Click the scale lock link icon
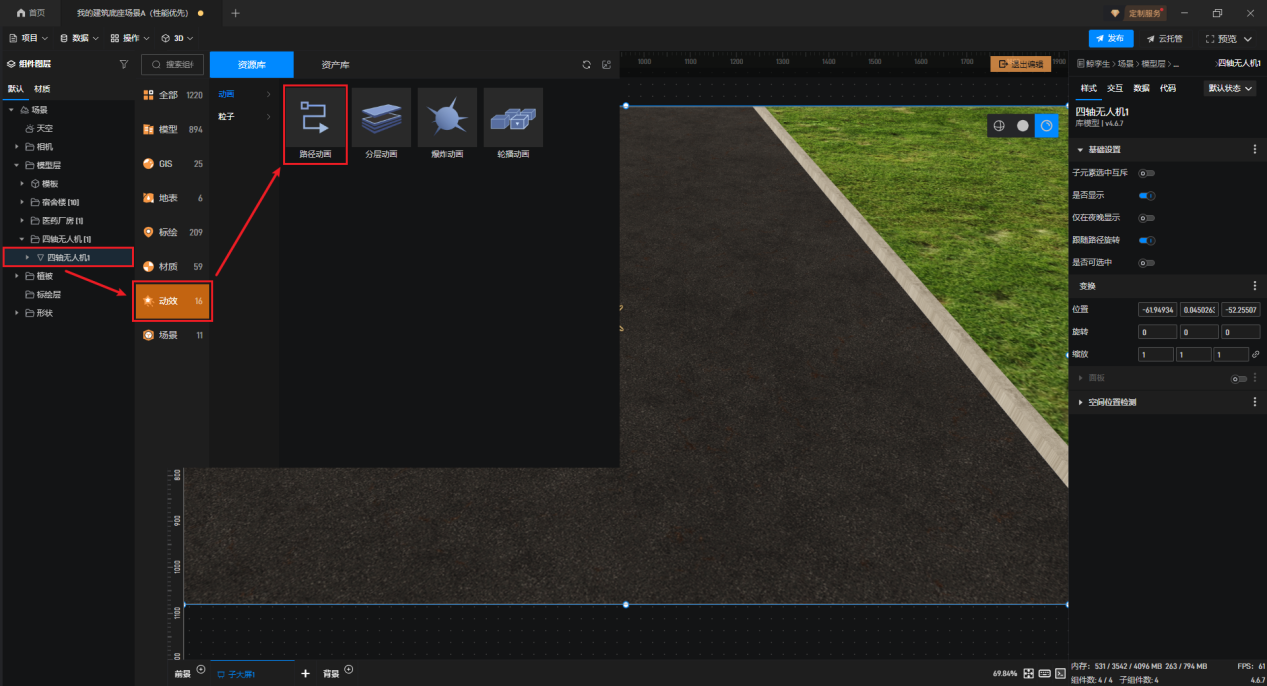1267x686 pixels. [x=1256, y=355]
